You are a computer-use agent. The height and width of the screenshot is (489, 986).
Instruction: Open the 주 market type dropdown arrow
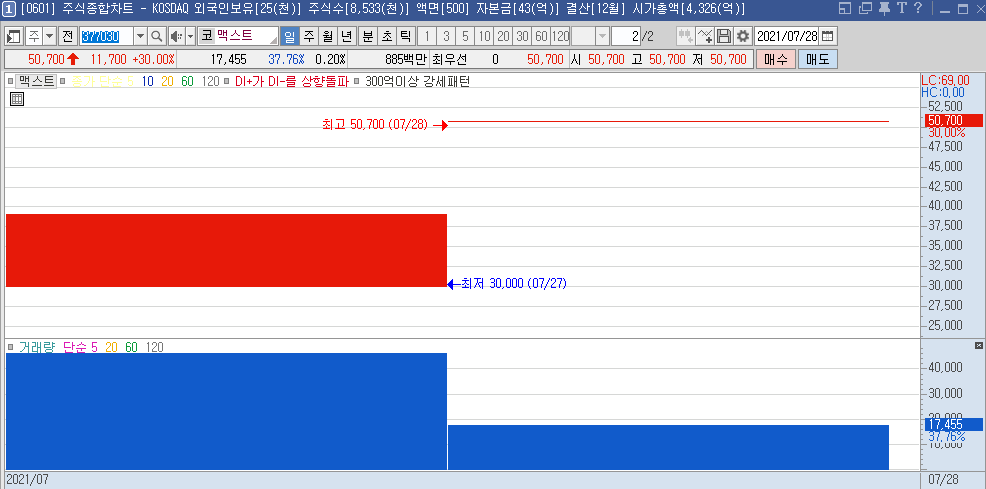click(49, 36)
